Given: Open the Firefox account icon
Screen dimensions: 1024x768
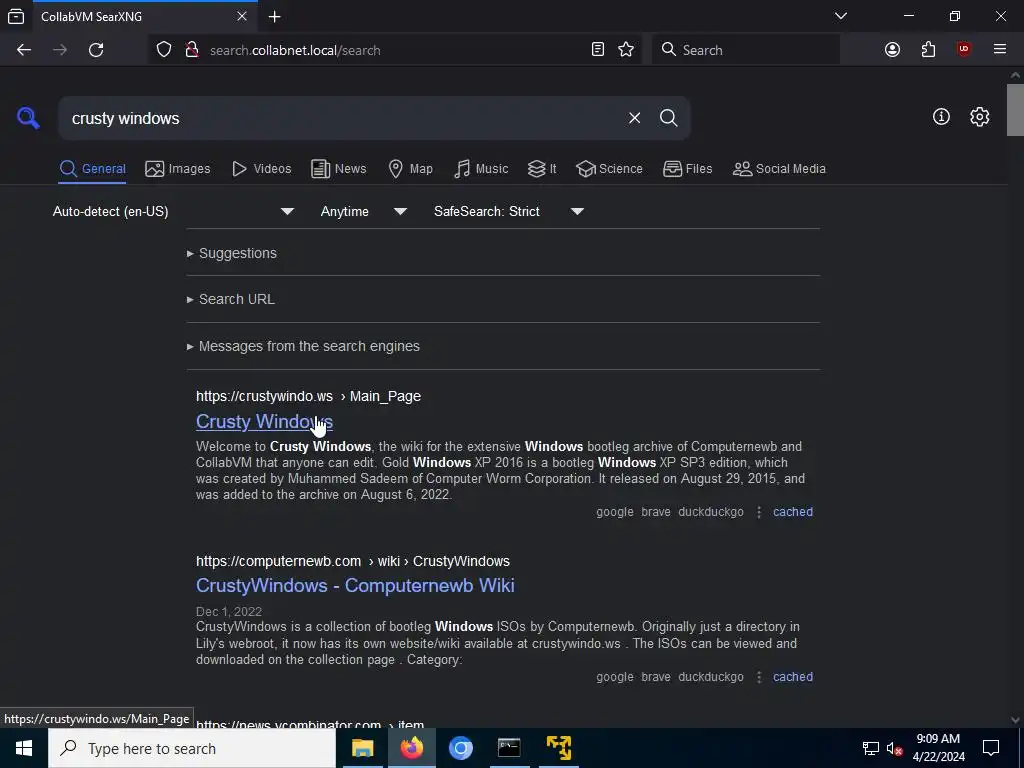Looking at the screenshot, I should [892, 50].
